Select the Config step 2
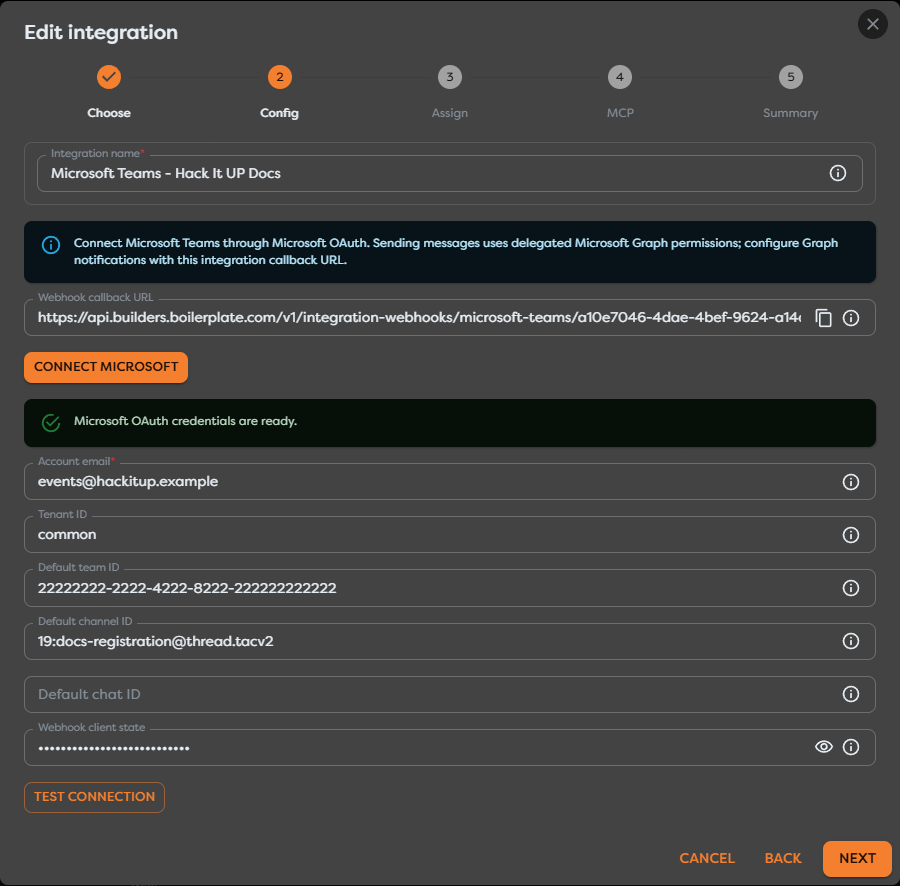The height and width of the screenshot is (886, 900). 280,77
